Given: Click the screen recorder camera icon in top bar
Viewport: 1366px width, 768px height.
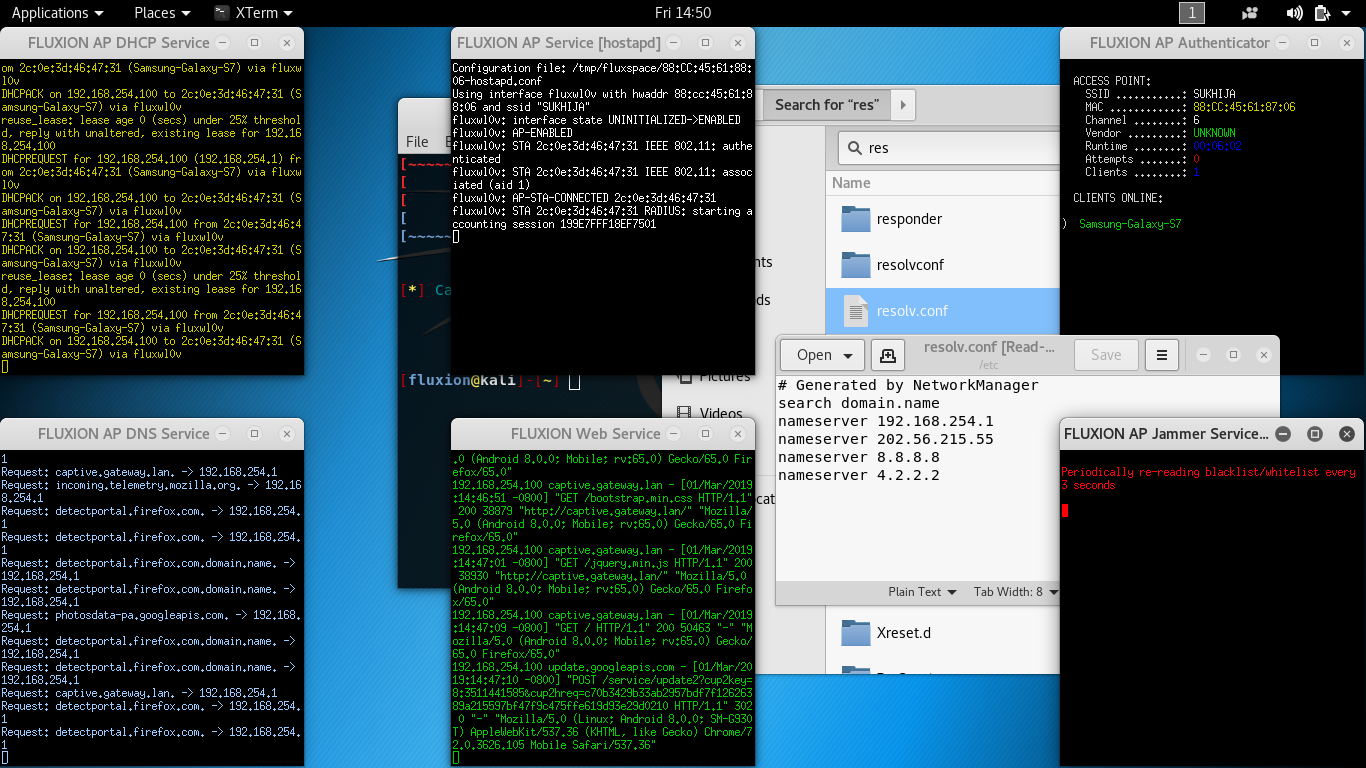Looking at the screenshot, I should (x=1250, y=13).
